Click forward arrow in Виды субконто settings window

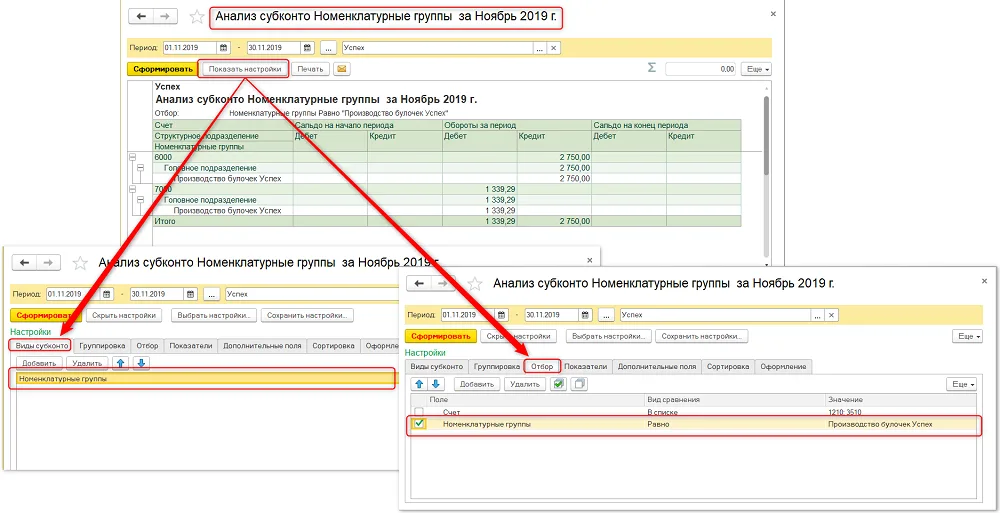coord(48,262)
